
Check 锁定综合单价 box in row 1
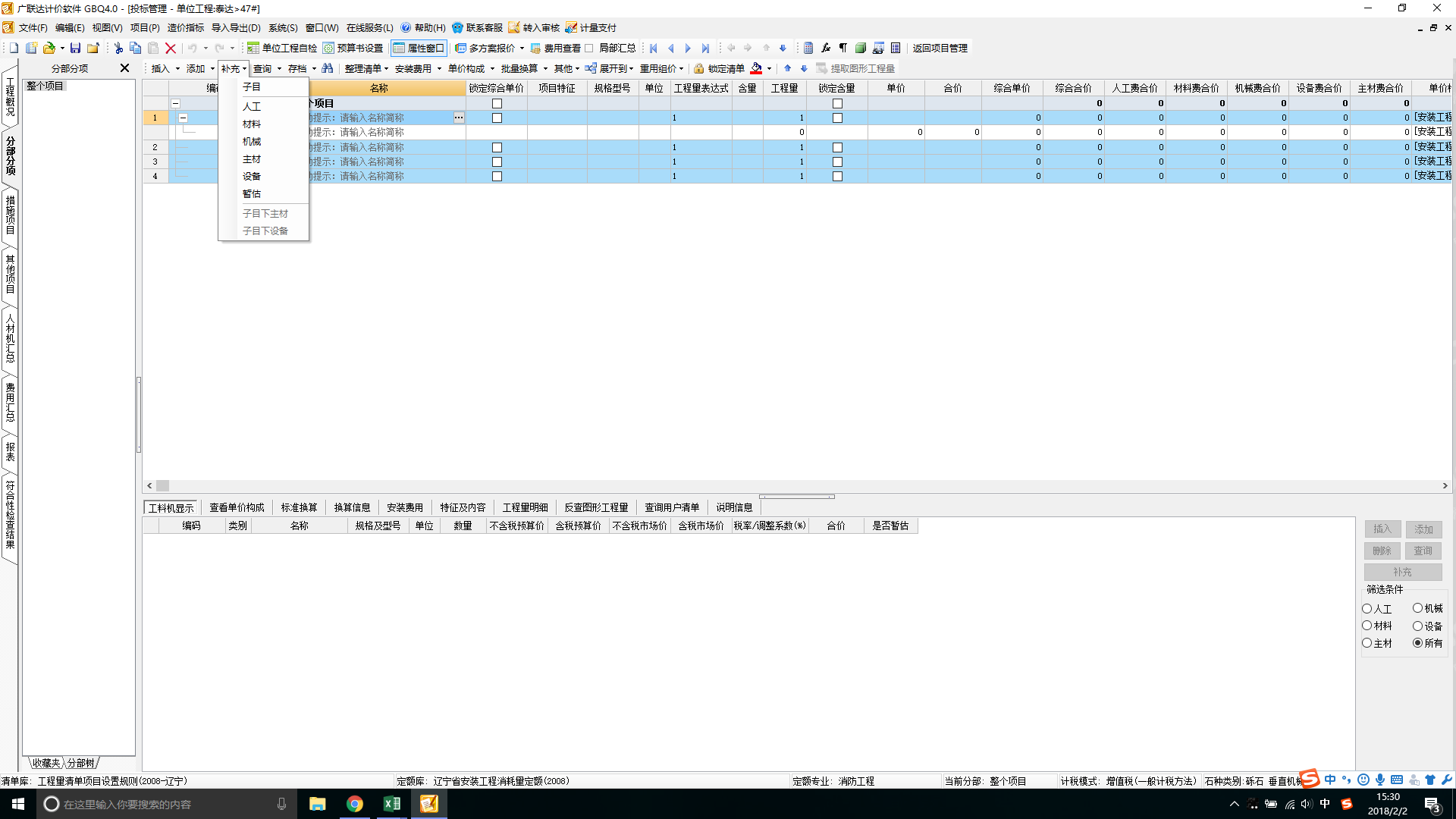497,118
